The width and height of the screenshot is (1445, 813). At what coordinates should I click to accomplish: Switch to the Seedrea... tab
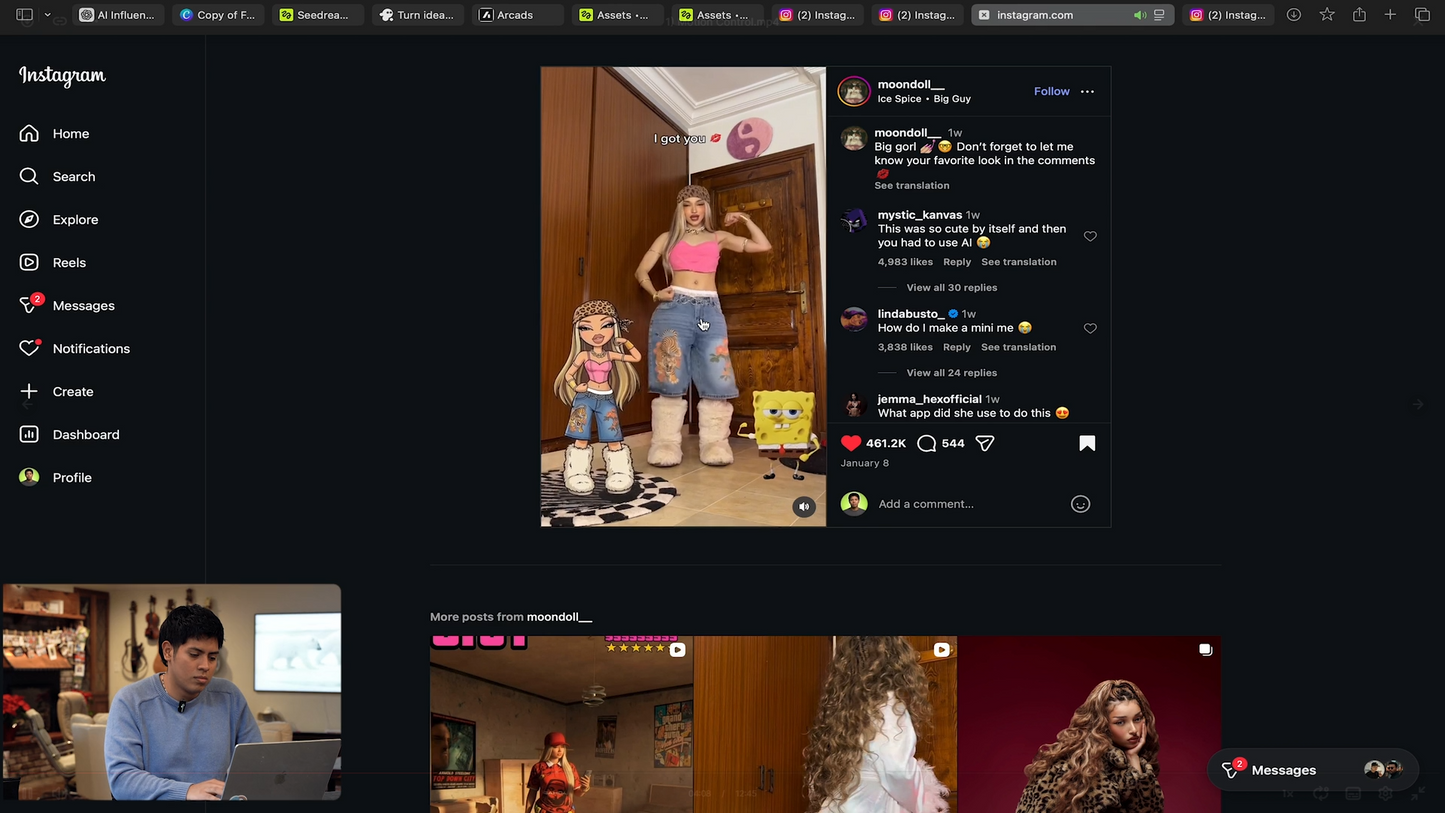pos(316,15)
